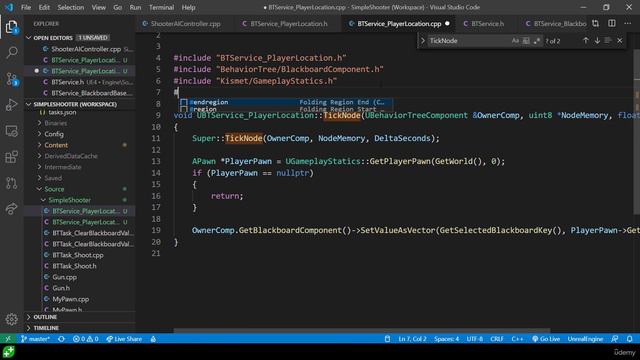The width and height of the screenshot is (640, 360).
Task: Open the Terminal menu
Action: click(x=161, y=7)
